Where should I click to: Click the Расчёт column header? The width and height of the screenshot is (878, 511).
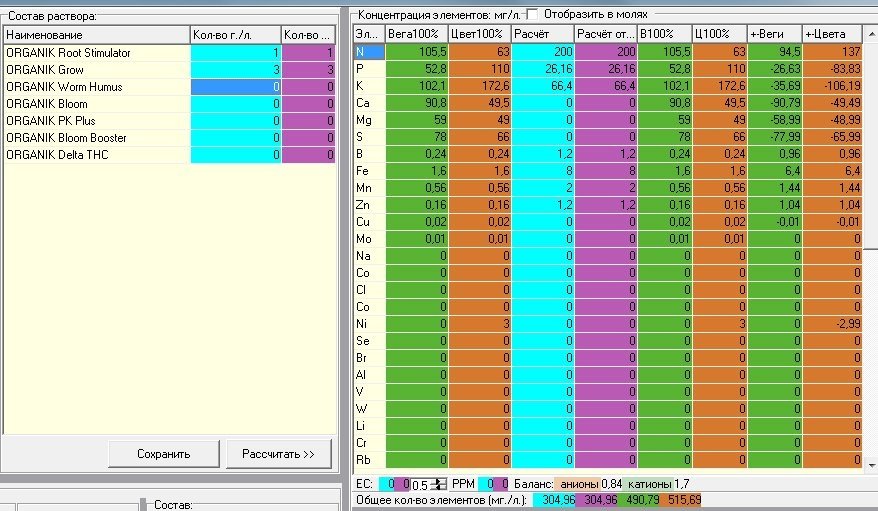pyautogui.click(x=543, y=34)
